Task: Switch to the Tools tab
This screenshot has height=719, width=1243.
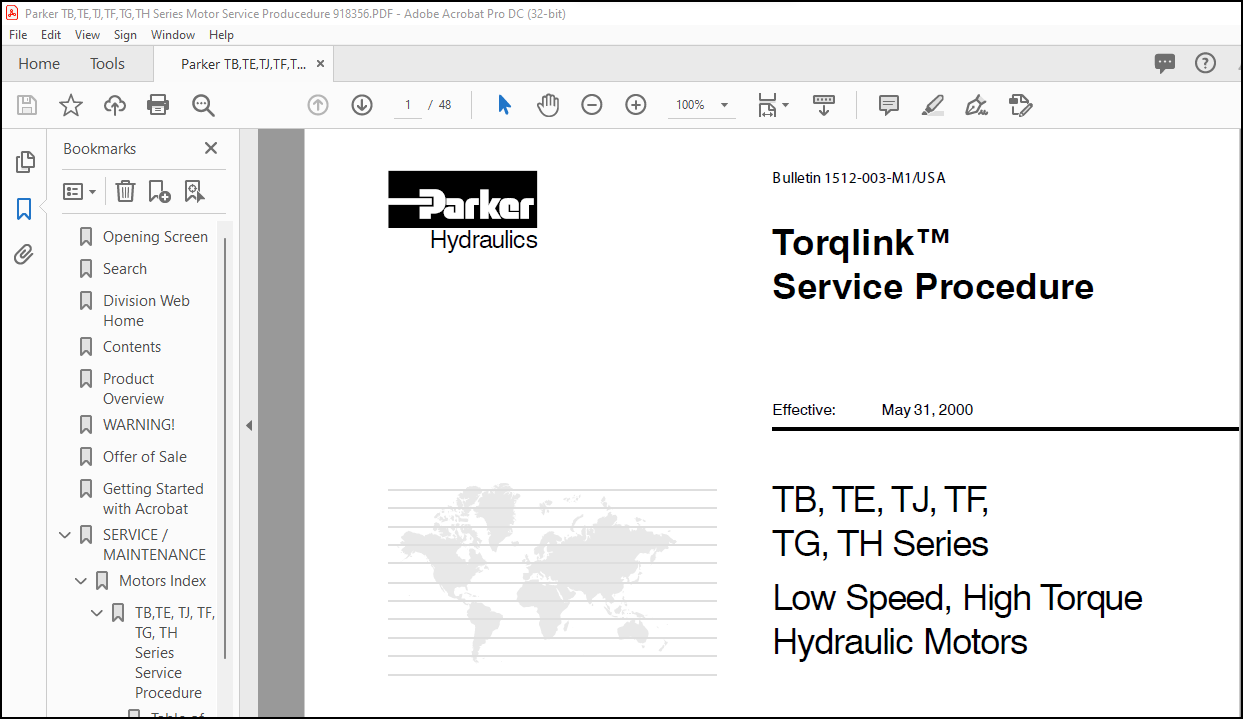Action: [x=107, y=64]
